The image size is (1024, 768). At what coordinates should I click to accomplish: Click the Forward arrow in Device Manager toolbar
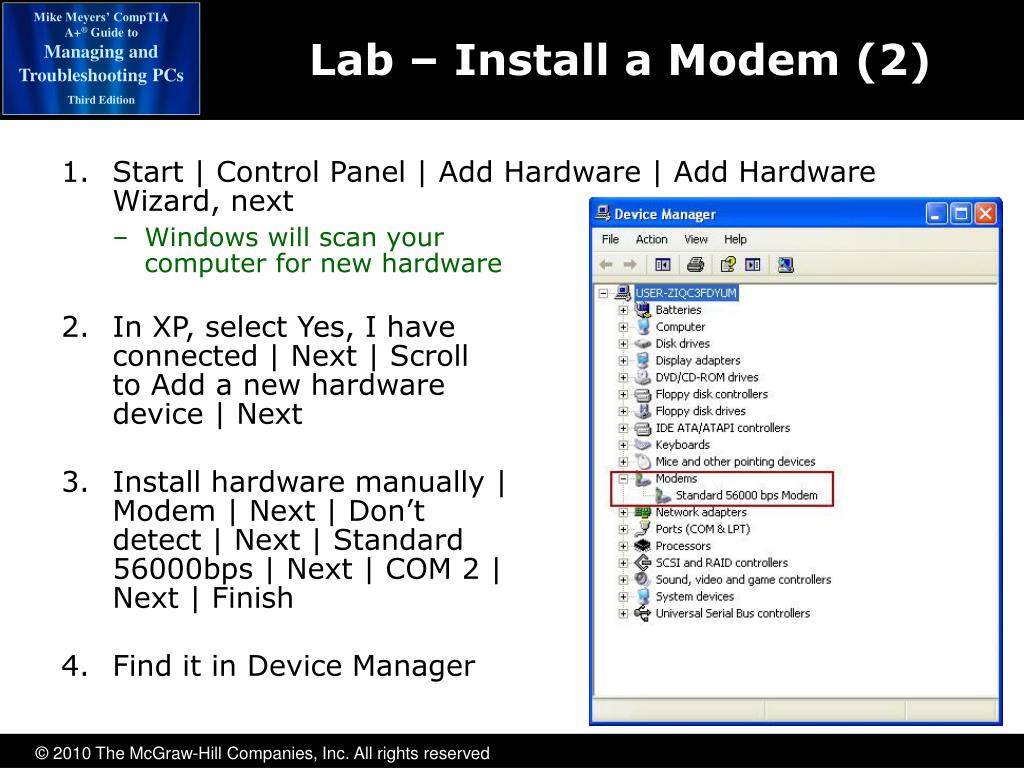coord(630,264)
